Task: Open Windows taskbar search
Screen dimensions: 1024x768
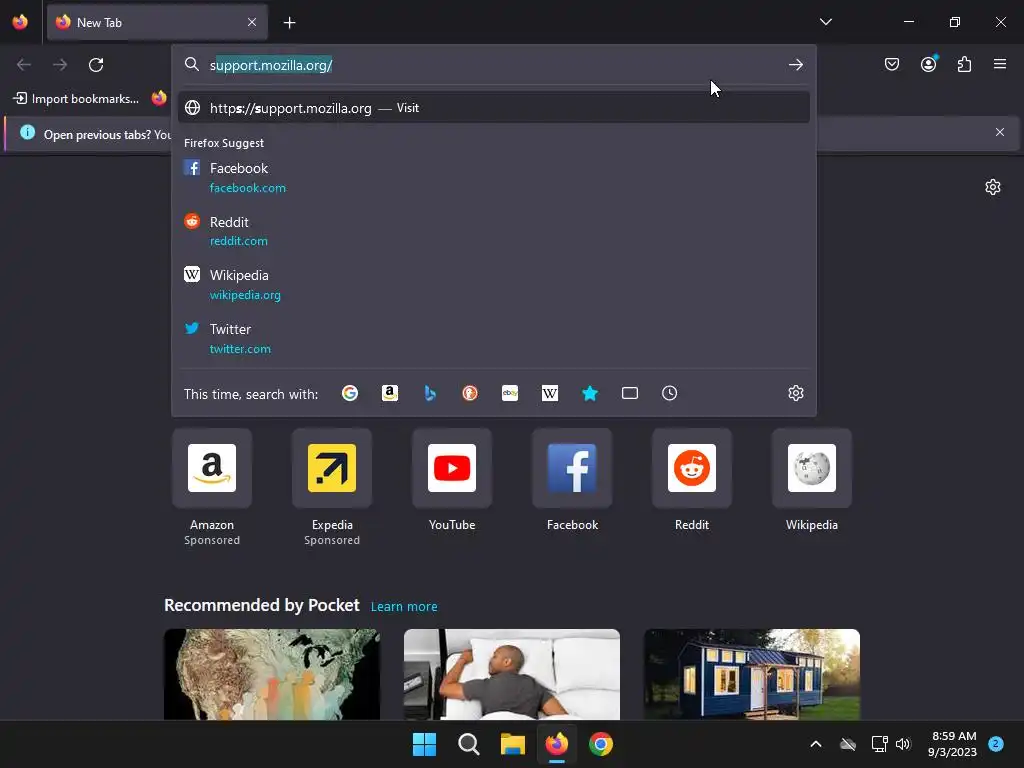Action: coord(469,744)
